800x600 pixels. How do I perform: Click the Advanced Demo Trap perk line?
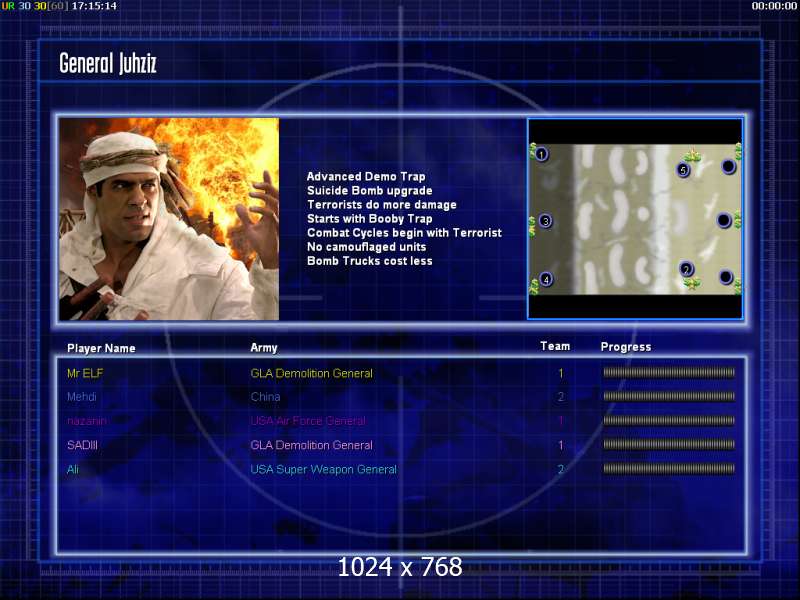point(366,177)
